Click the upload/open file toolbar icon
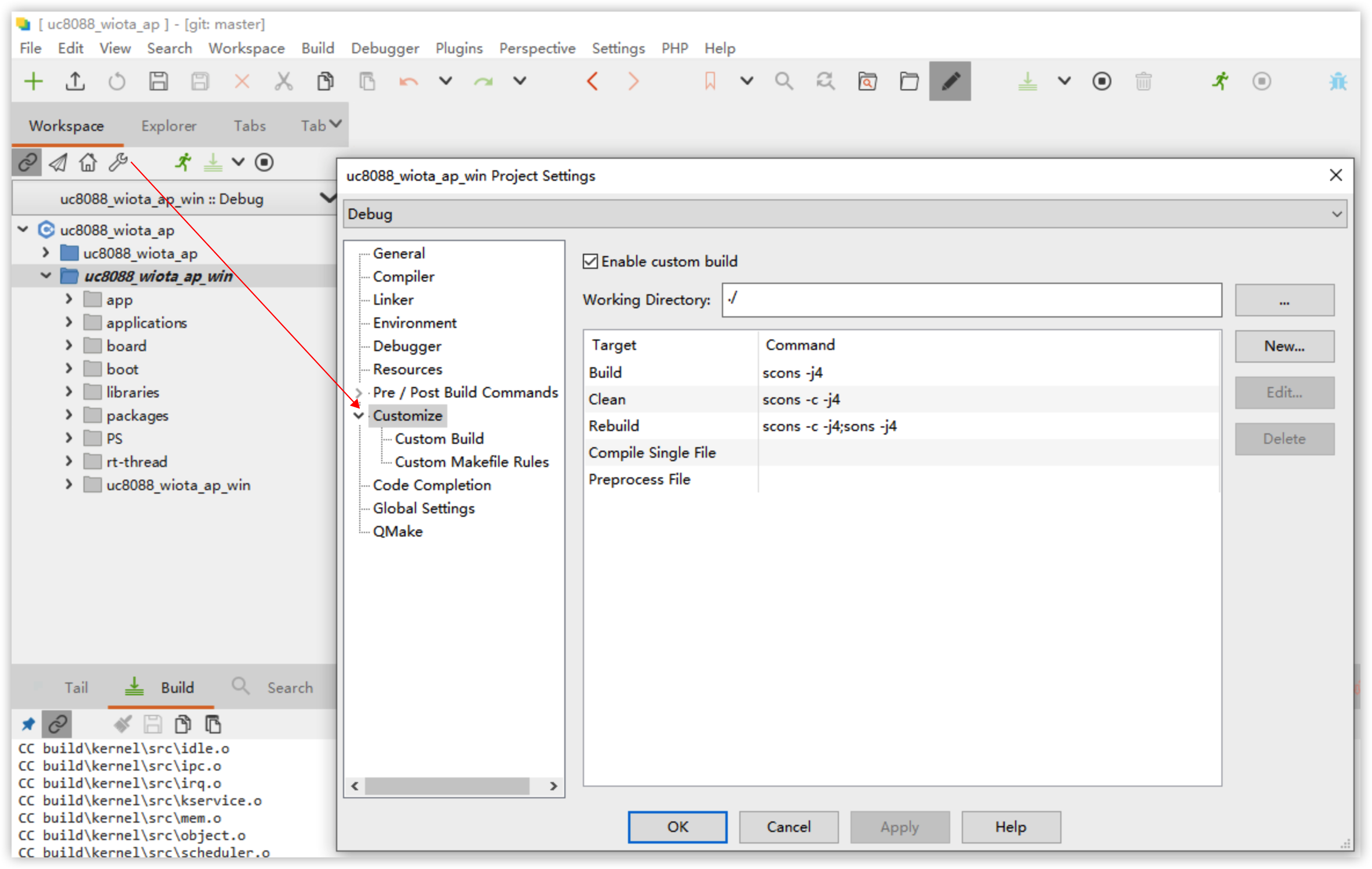 (75, 81)
